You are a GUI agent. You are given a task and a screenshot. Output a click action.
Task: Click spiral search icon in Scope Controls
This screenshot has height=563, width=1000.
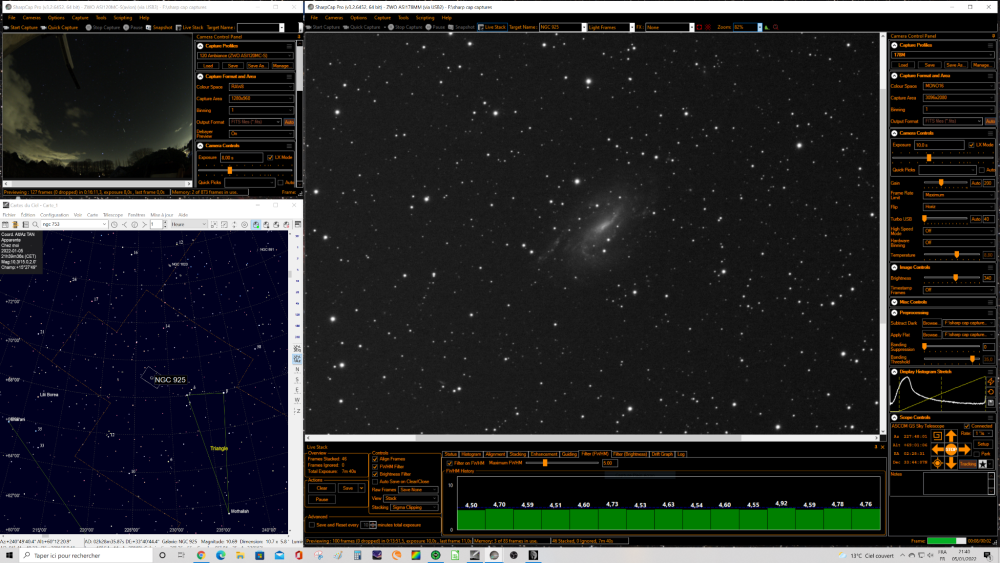click(938, 435)
